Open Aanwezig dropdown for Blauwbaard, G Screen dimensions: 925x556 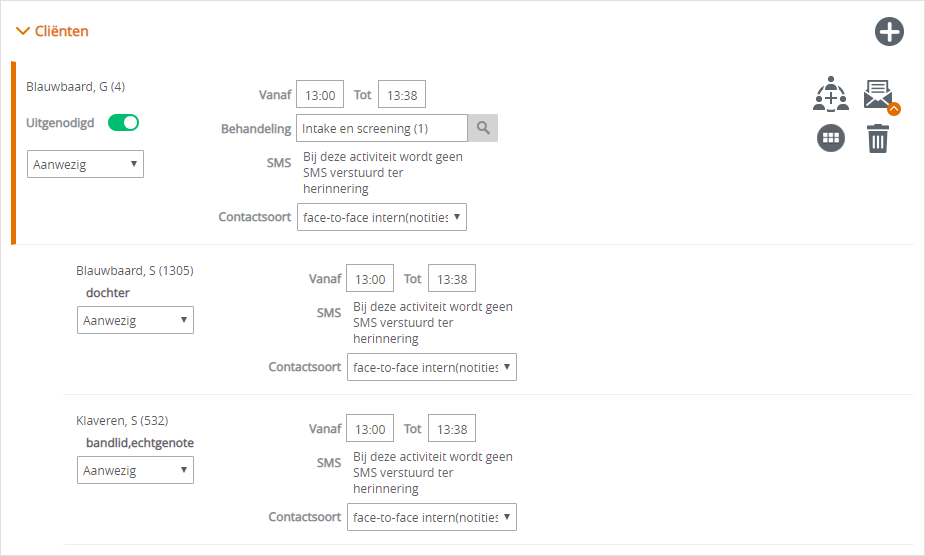coord(86,164)
